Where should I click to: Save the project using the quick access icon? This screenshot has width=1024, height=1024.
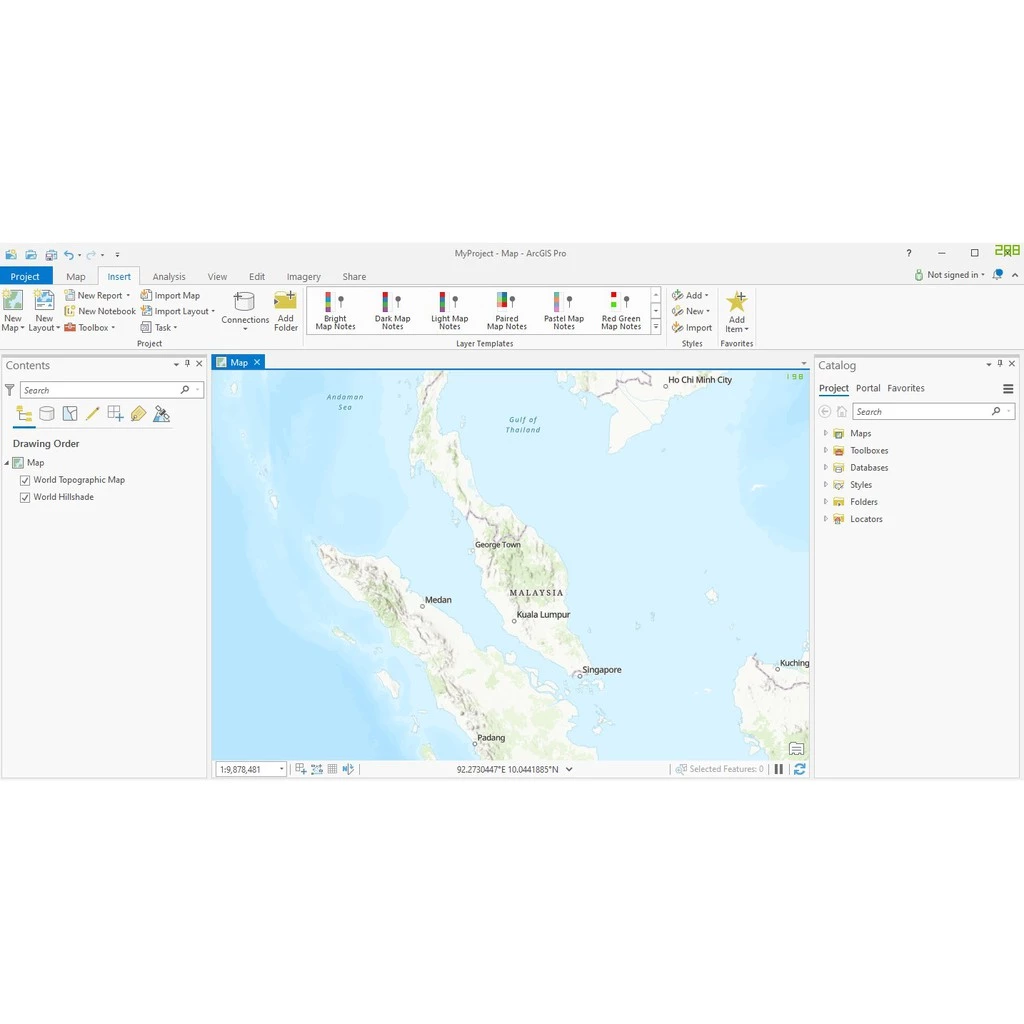[x=51, y=255]
